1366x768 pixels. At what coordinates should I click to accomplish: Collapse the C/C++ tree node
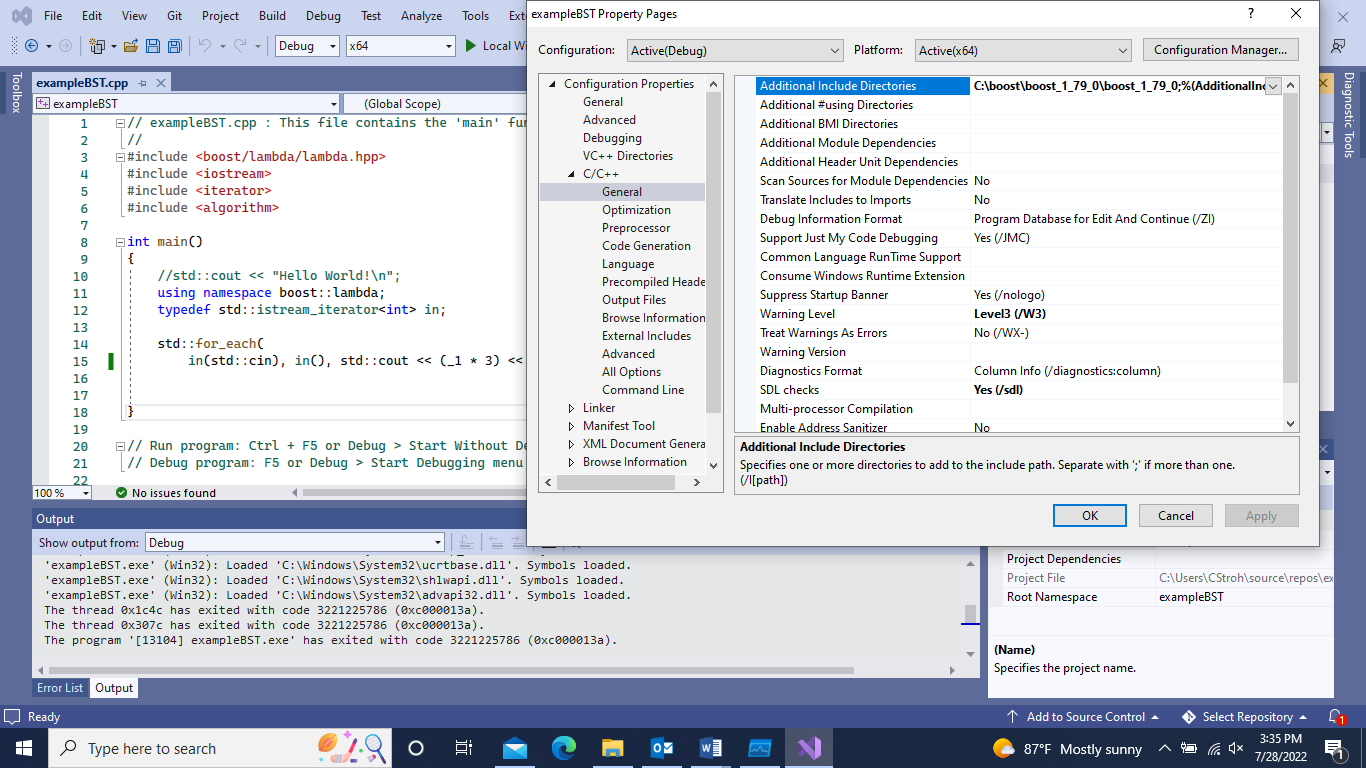[571, 174]
